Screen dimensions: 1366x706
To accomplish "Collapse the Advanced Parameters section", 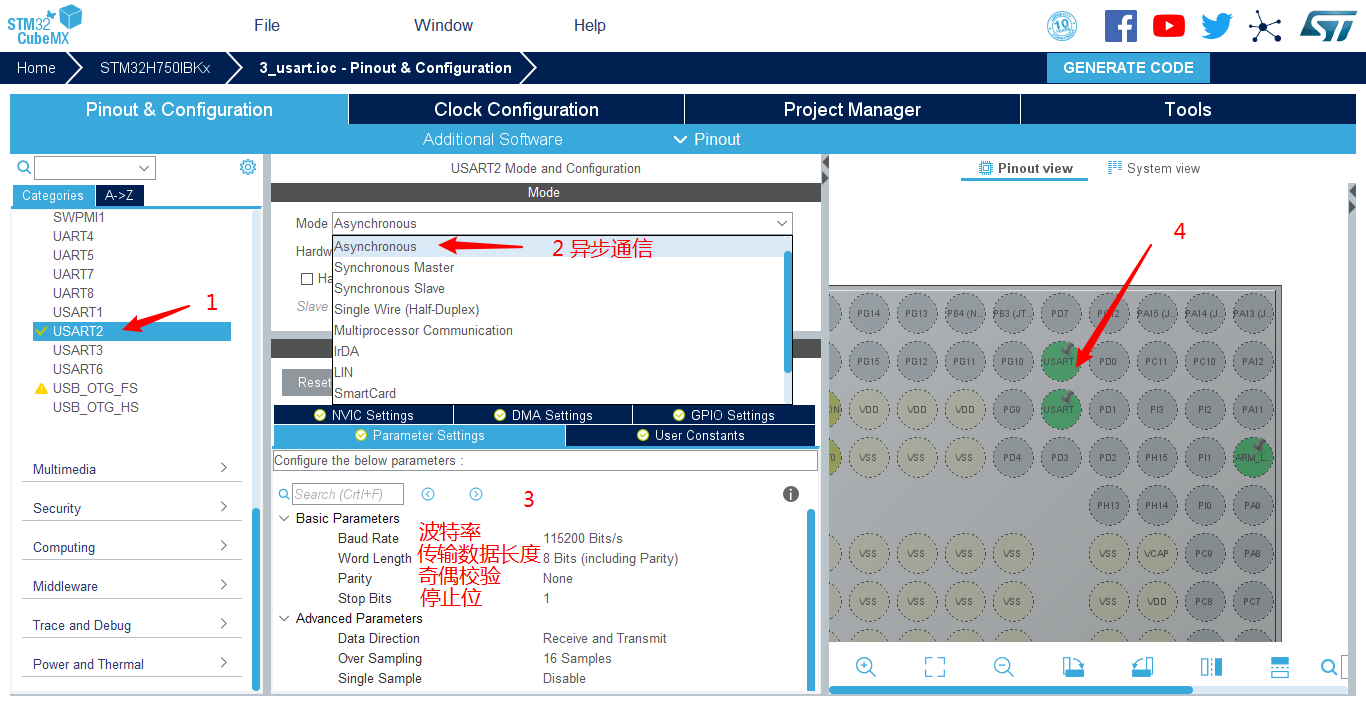I will coord(285,618).
